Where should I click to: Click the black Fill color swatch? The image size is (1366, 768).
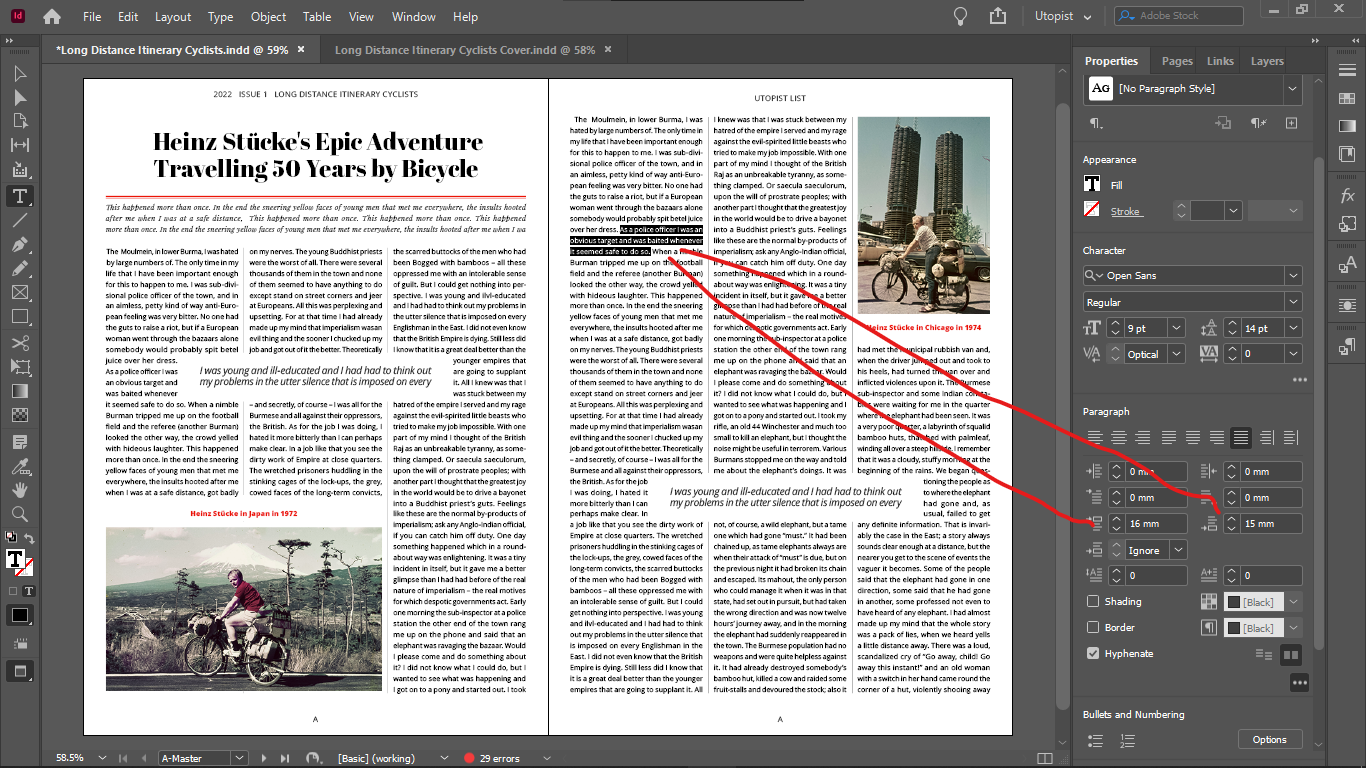[x=1093, y=184]
